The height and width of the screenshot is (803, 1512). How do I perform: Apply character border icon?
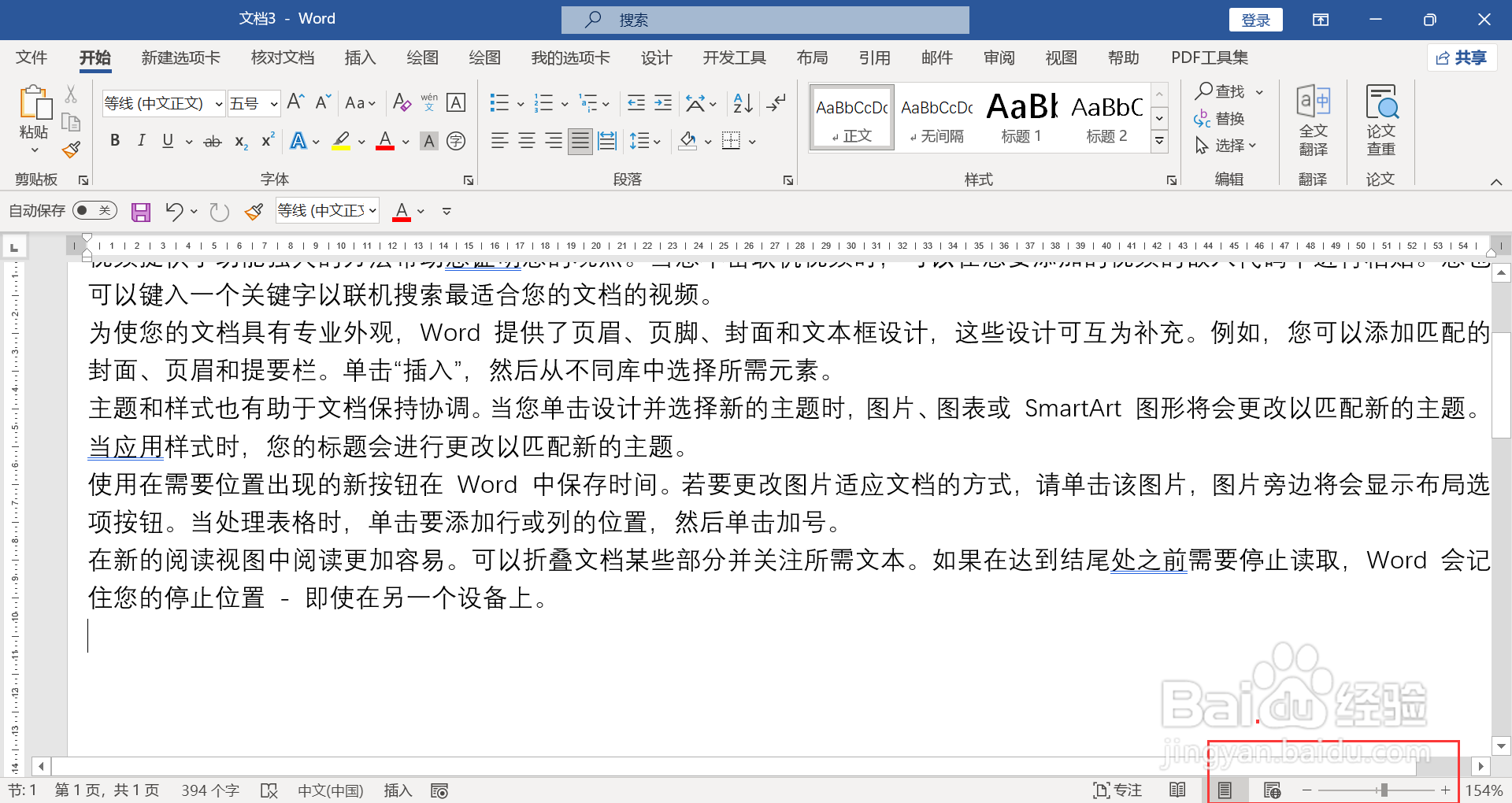(x=456, y=102)
